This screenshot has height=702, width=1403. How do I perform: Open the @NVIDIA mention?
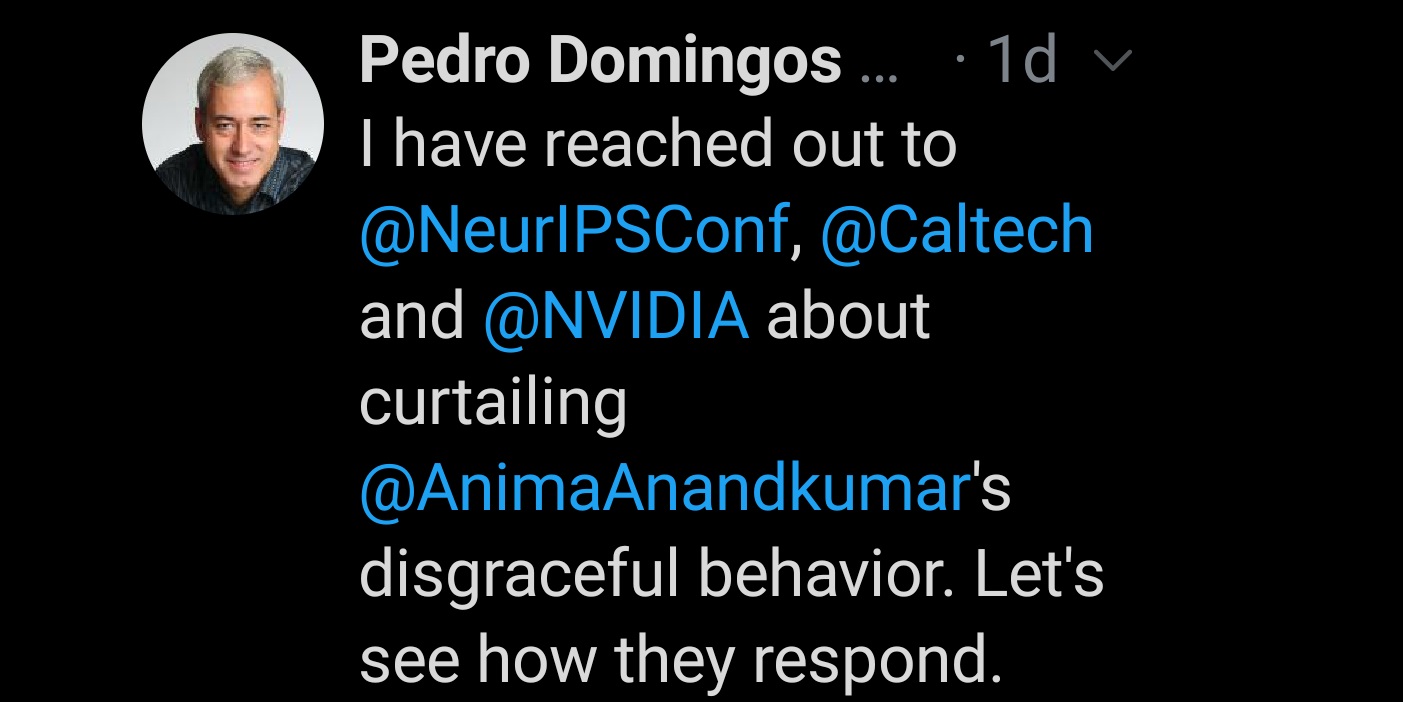[x=616, y=316]
